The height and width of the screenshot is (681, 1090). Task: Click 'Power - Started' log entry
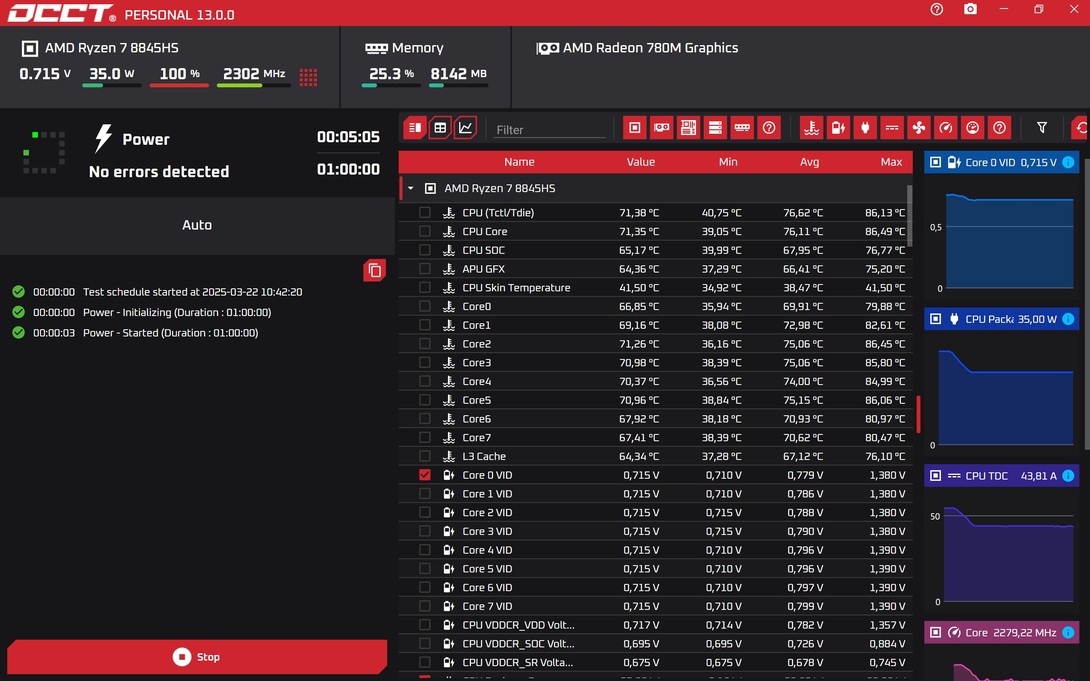170,333
